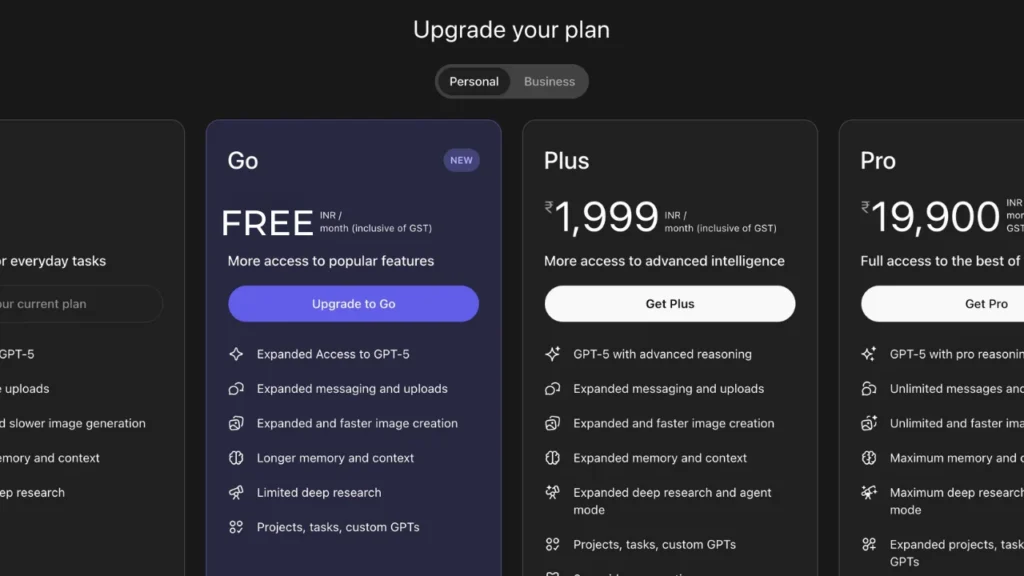Click the deep research icon beside "Limited deep research"
The image size is (1024, 576).
236,492
